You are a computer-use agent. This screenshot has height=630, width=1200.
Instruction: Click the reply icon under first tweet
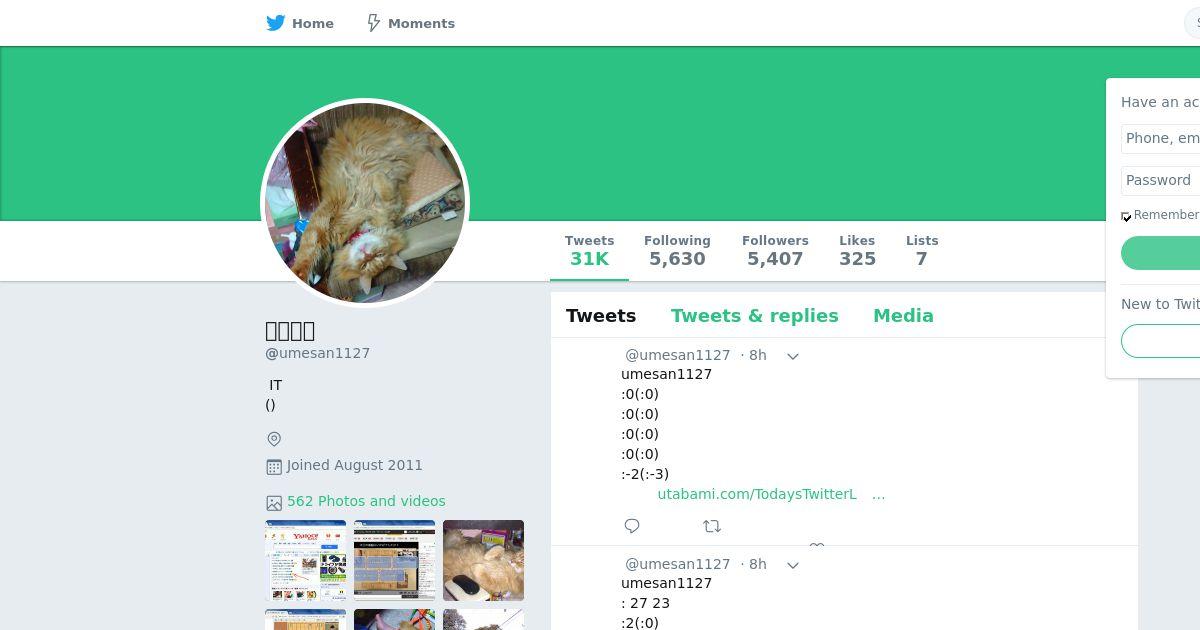(x=632, y=526)
